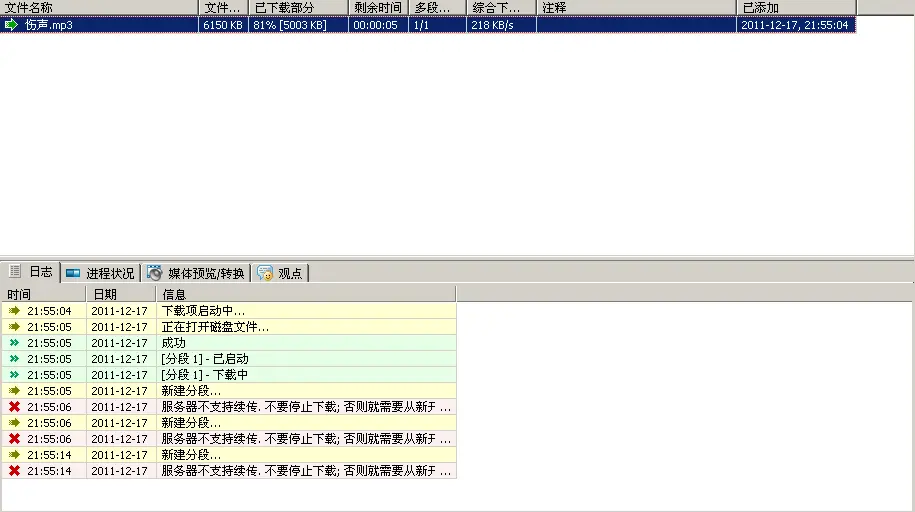Click the 已添加 column header
Viewport: 915px width, 512px height.
[797, 8]
